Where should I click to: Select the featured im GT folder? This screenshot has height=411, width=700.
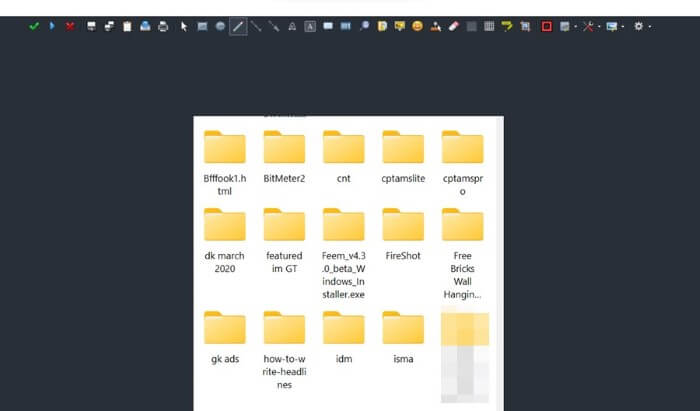(284, 241)
